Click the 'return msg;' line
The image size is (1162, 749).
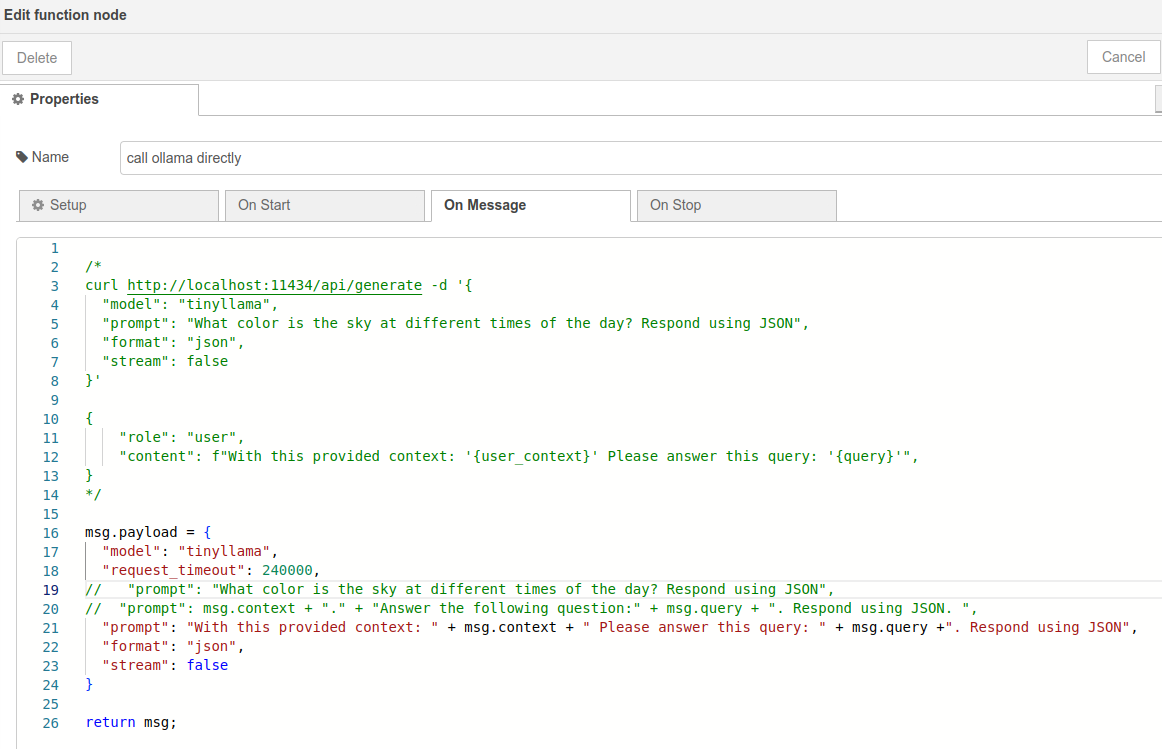[x=131, y=722]
